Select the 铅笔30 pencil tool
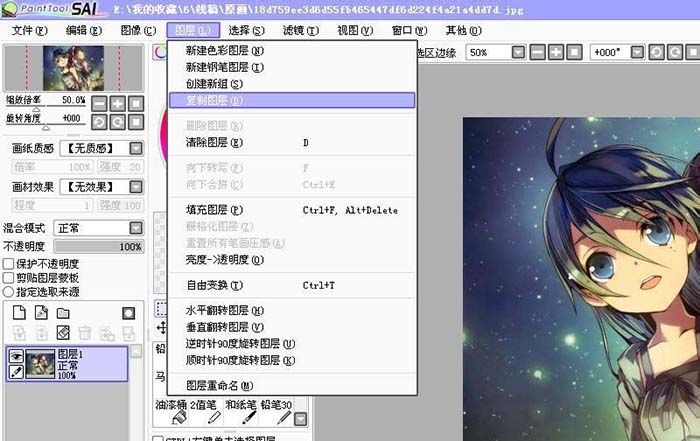This screenshot has height=441, width=700. [276, 412]
